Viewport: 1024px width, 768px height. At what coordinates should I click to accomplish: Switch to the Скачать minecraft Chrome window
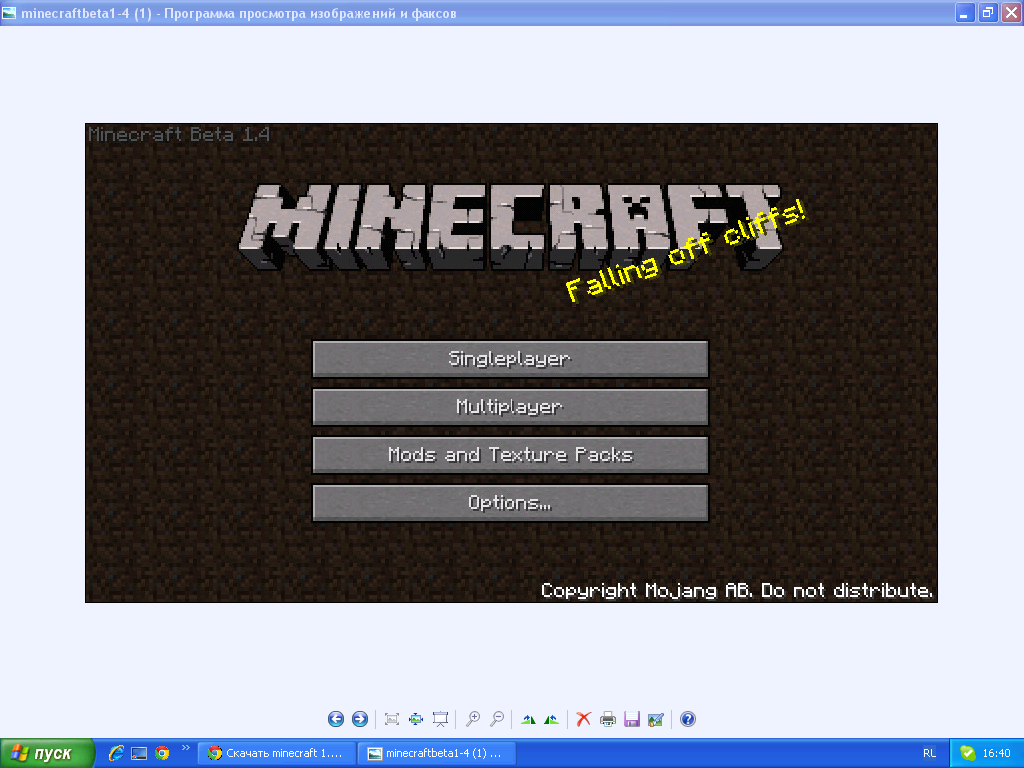[x=277, y=753]
